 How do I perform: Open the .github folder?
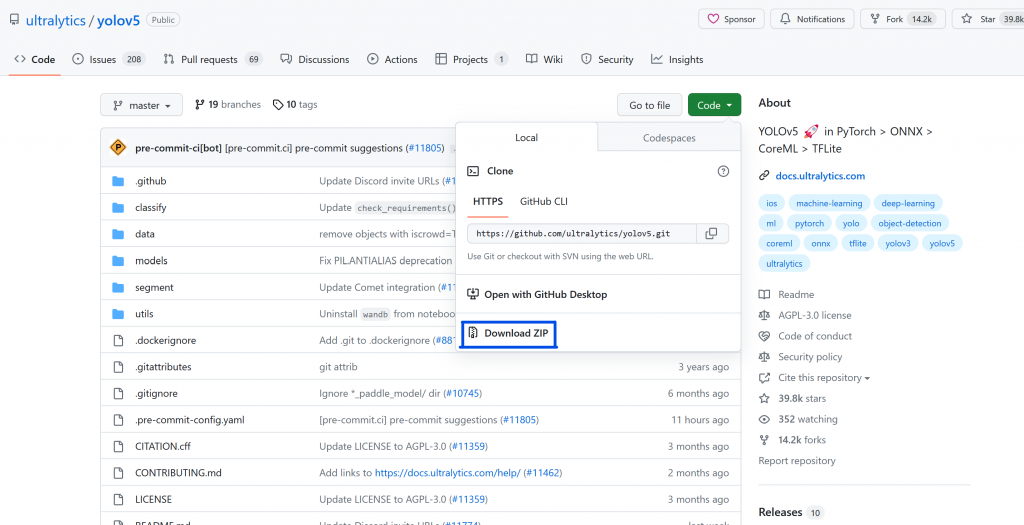(x=151, y=181)
